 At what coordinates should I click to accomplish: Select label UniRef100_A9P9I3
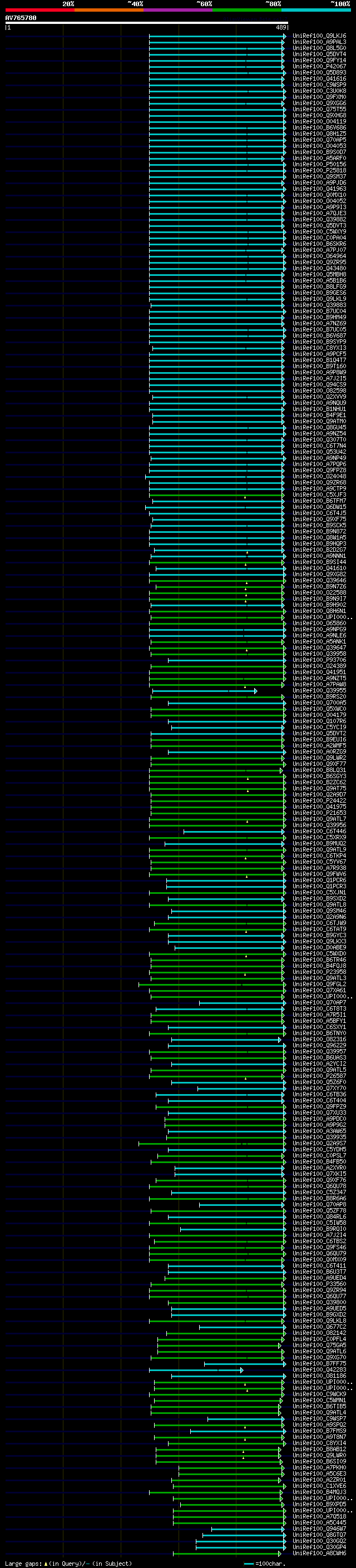tap(319, 207)
